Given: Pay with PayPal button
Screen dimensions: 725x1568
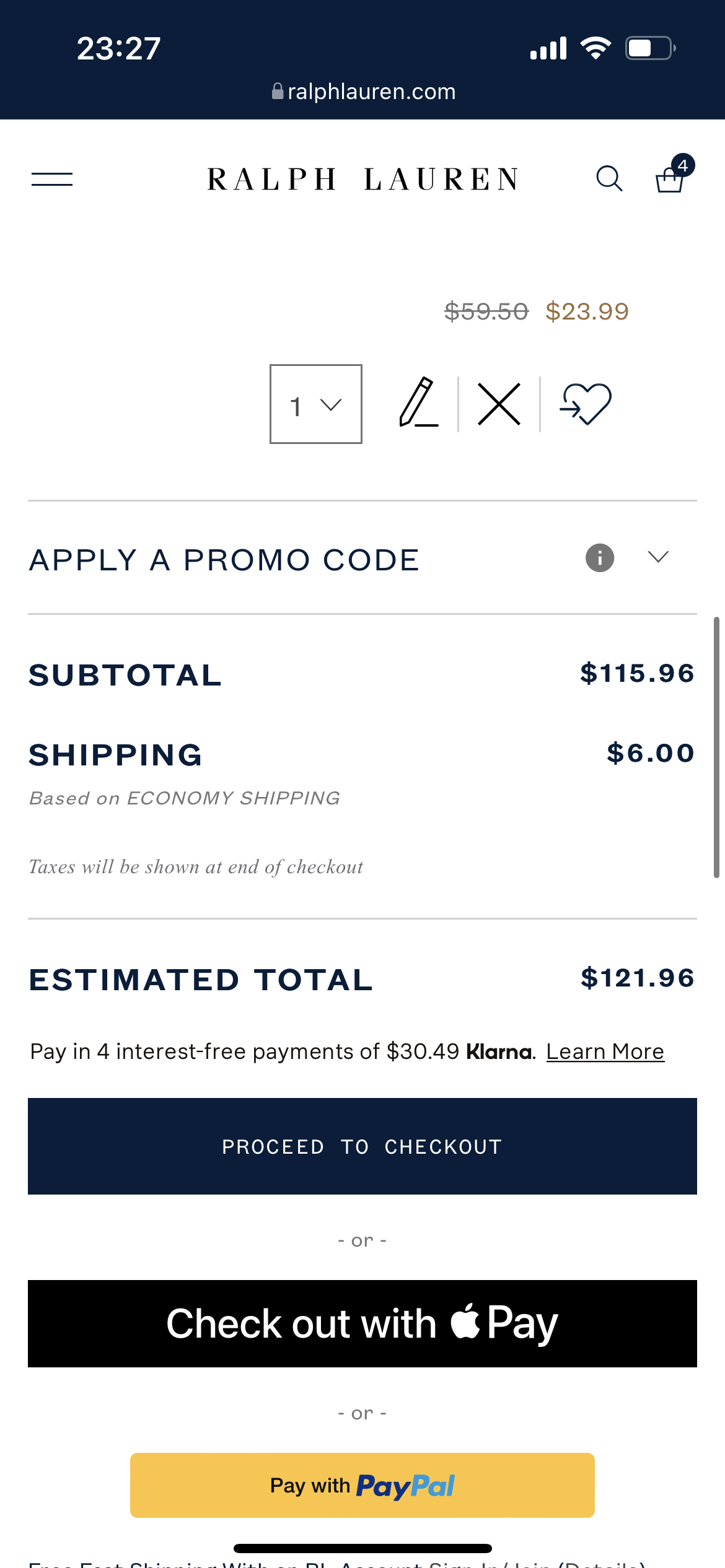Looking at the screenshot, I should click(362, 1485).
